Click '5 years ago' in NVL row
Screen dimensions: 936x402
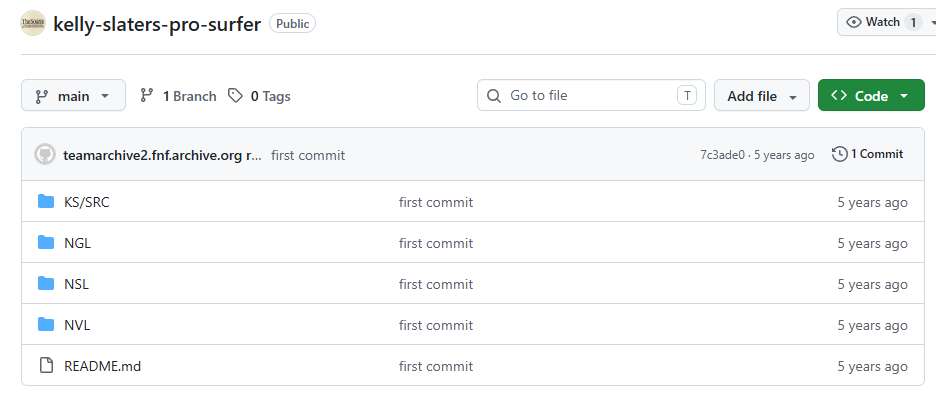pos(872,326)
